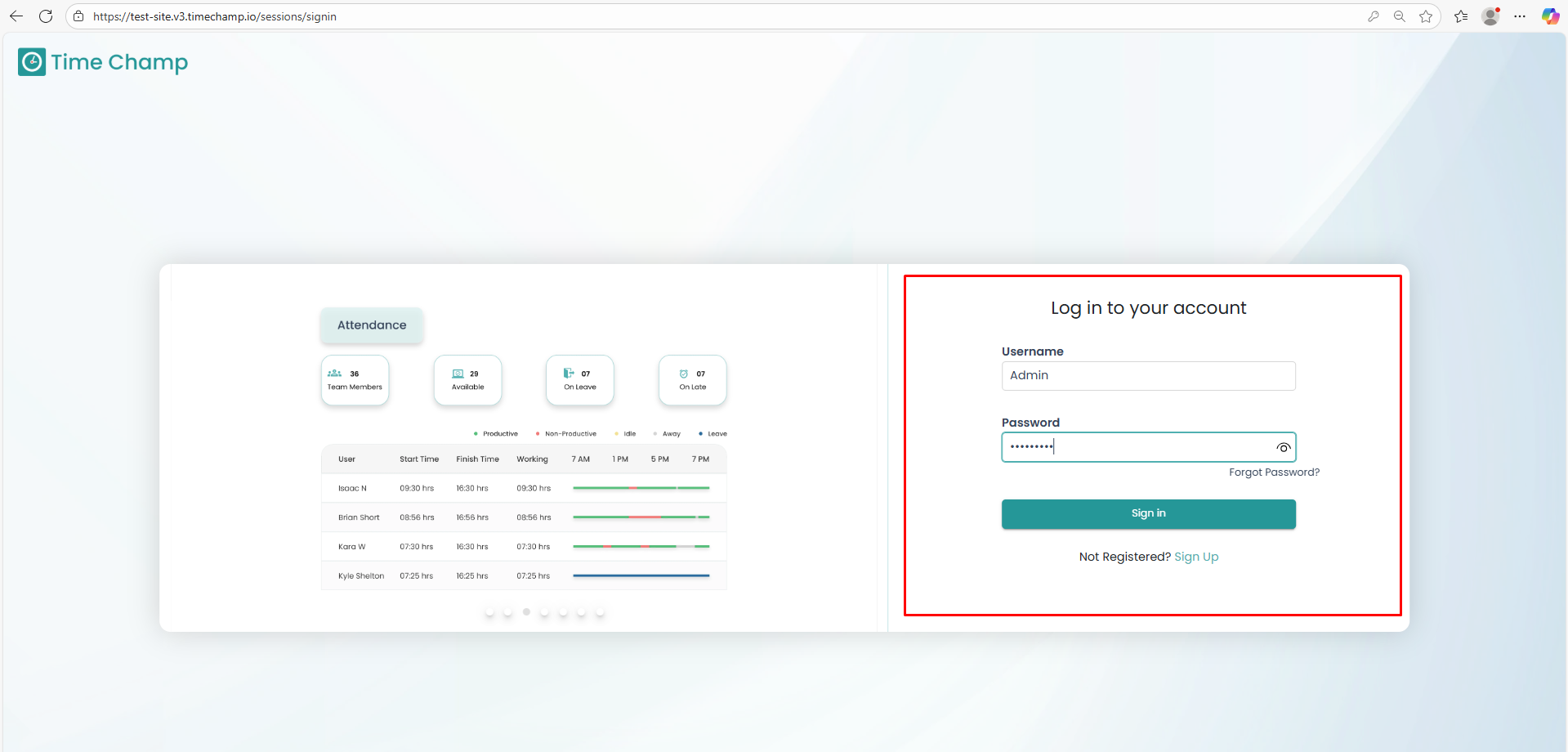The height and width of the screenshot is (752, 1568).
Task: Select the highlighted active carousel dot
Action: 526,611
